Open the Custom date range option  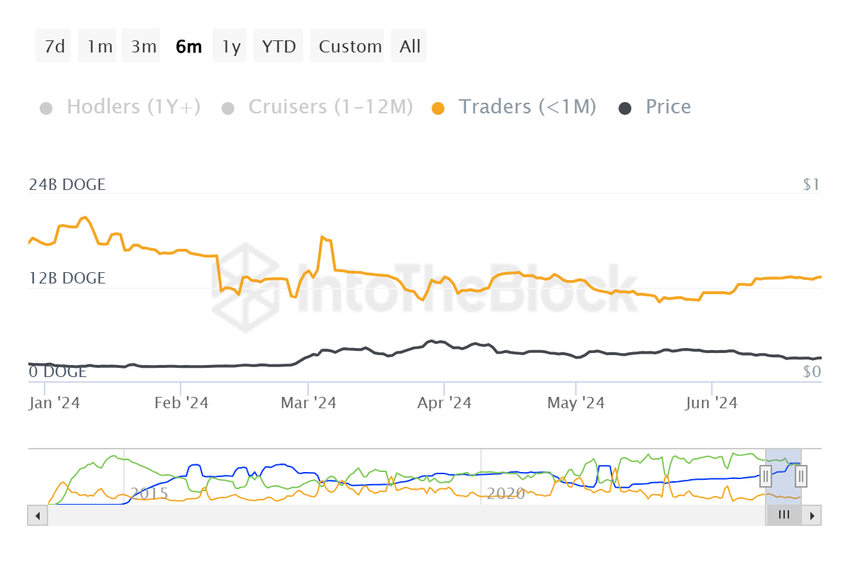tap(350, 47)
